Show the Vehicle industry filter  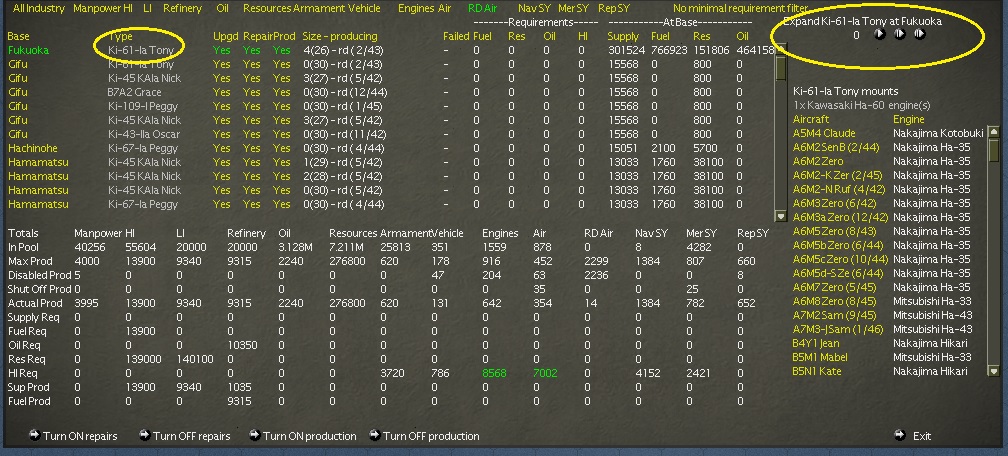364,8
